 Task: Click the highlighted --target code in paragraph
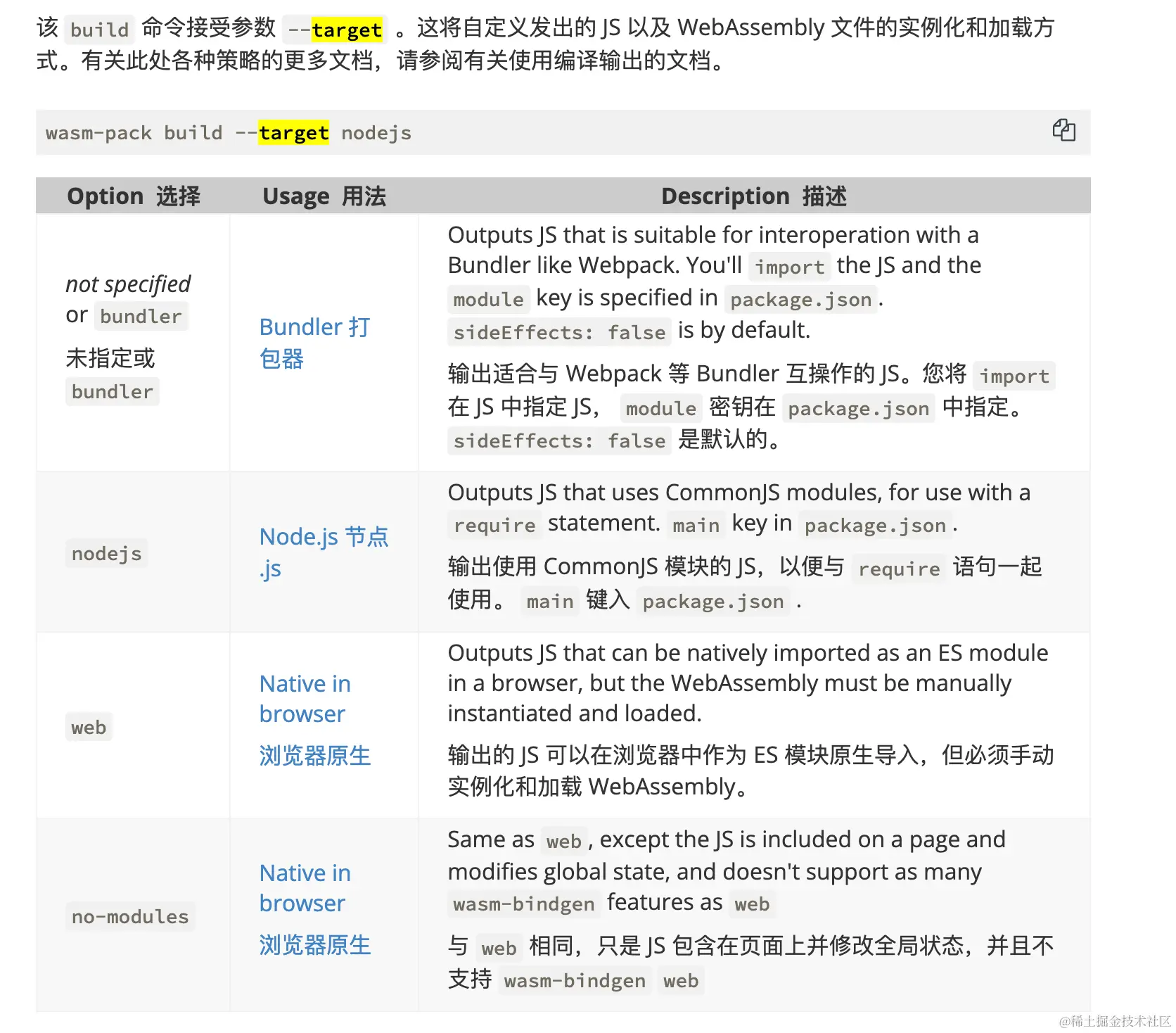335,30
